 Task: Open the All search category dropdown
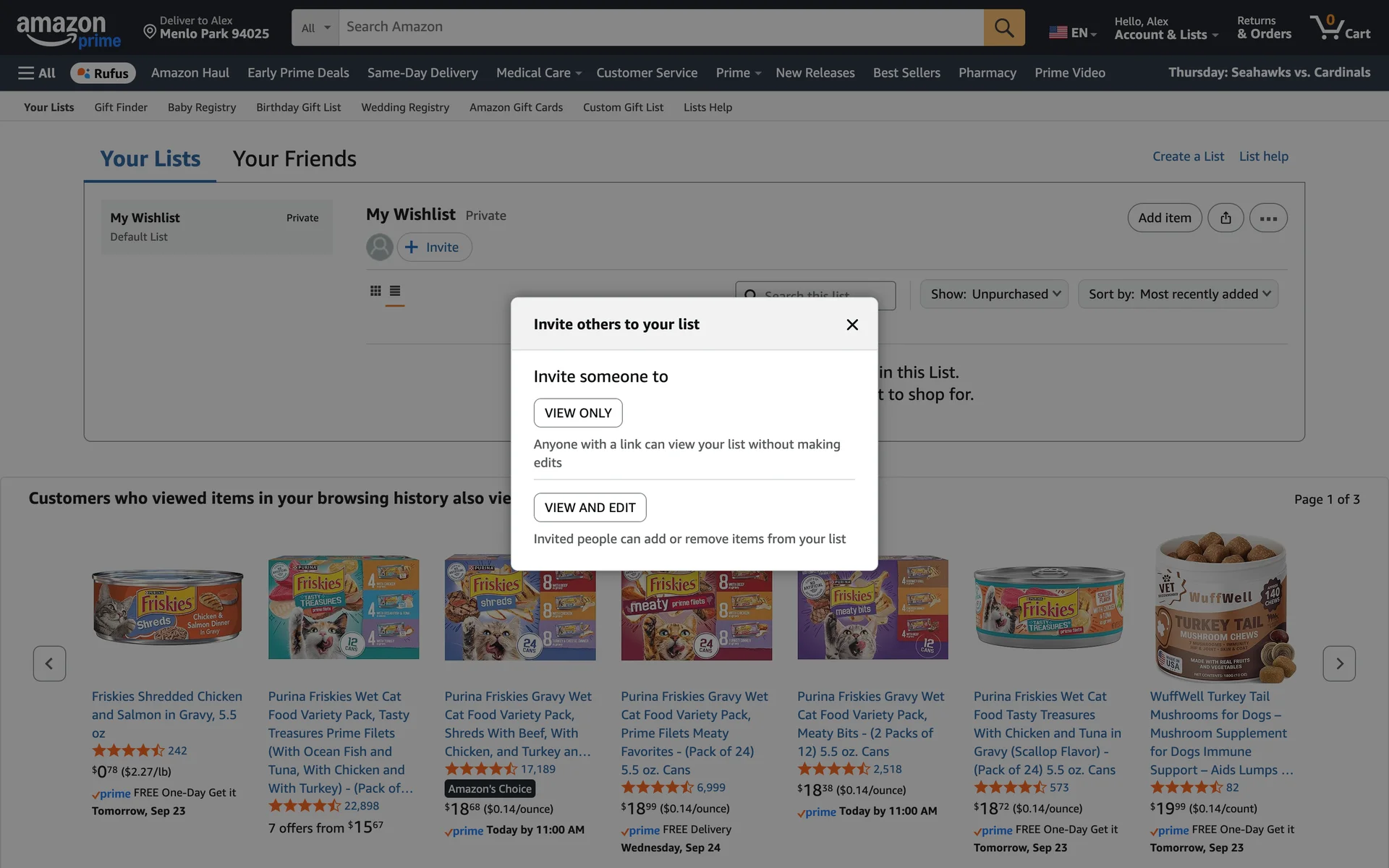coord(315,27)
